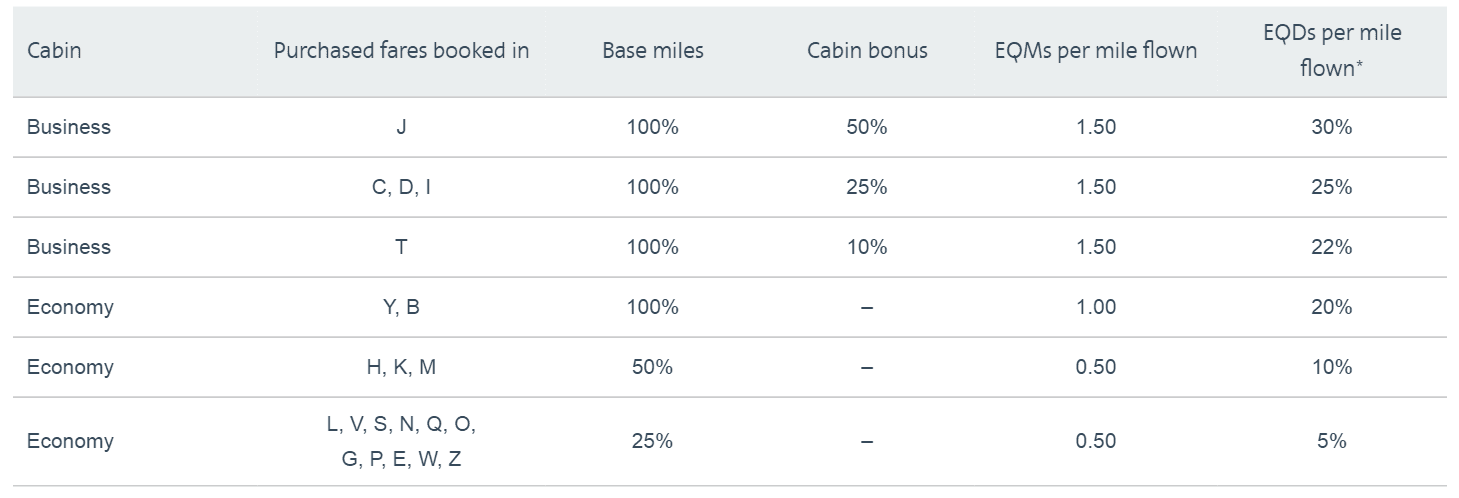Viewport: 1459px width, 498px height.
Task: Select fare class J cell
Action: click(x=401, y=127)
